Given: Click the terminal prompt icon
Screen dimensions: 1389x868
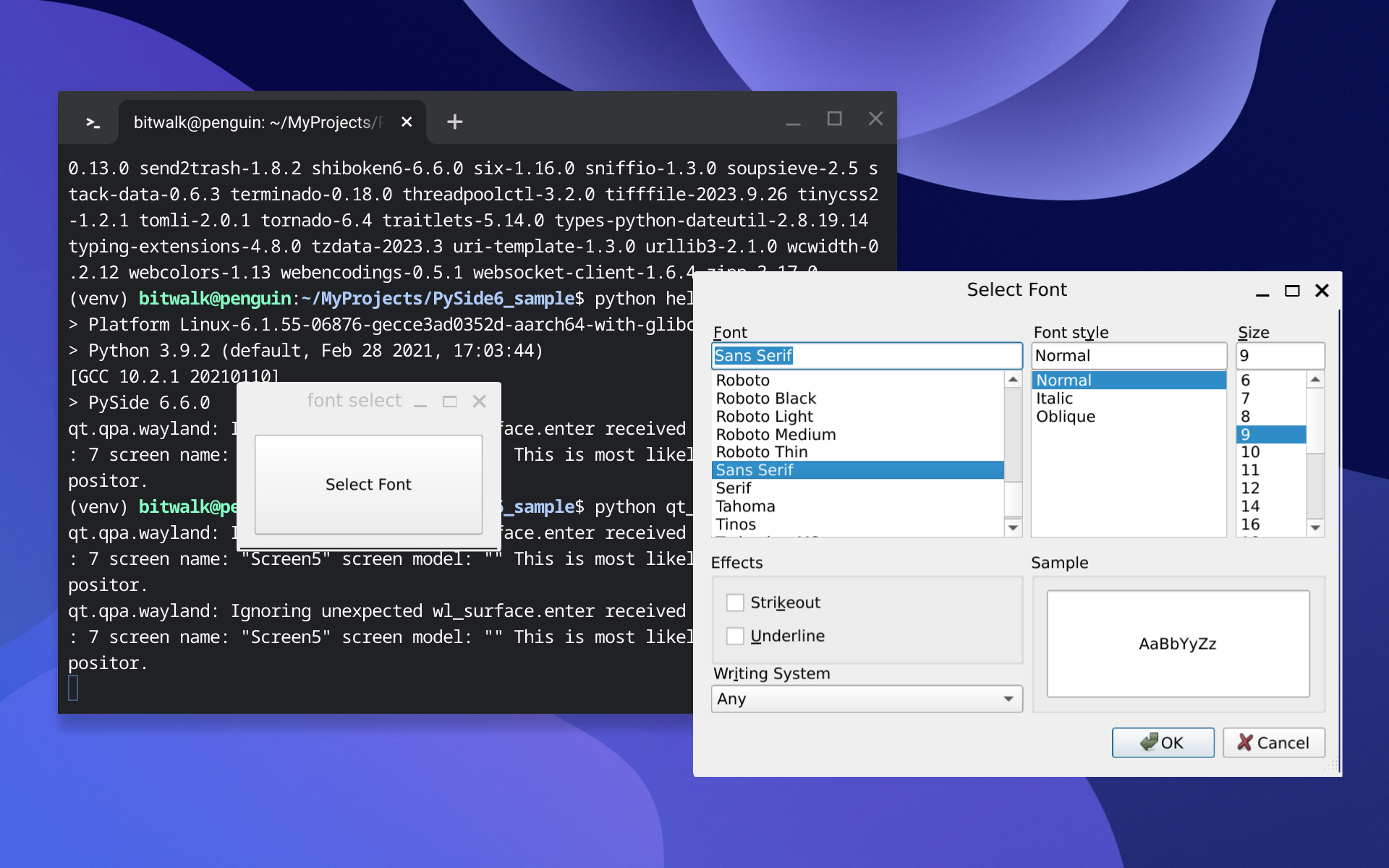Looking at the screenshot, I should tap(93, 122).
